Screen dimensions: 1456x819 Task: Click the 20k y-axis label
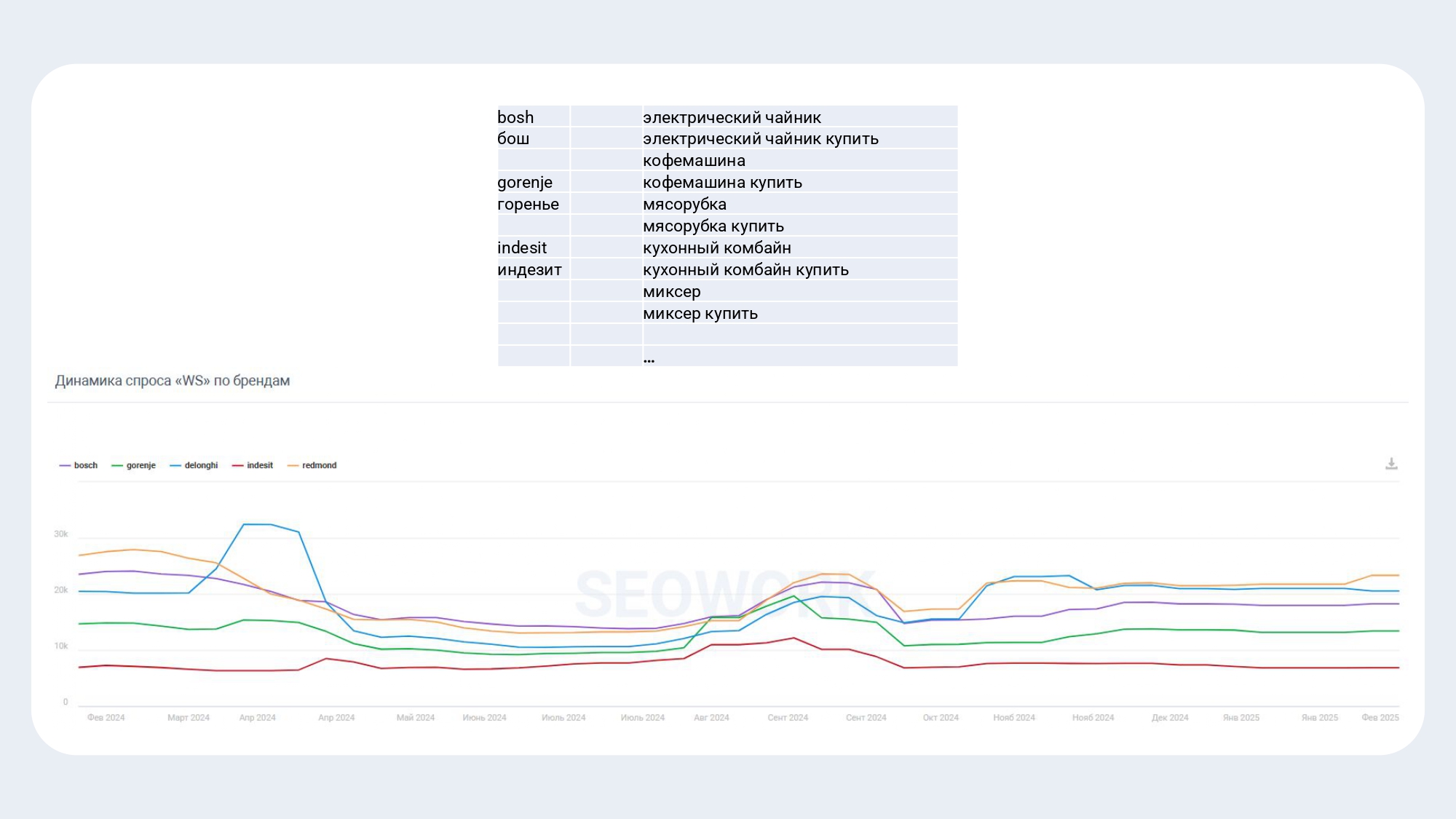(60, 590)
